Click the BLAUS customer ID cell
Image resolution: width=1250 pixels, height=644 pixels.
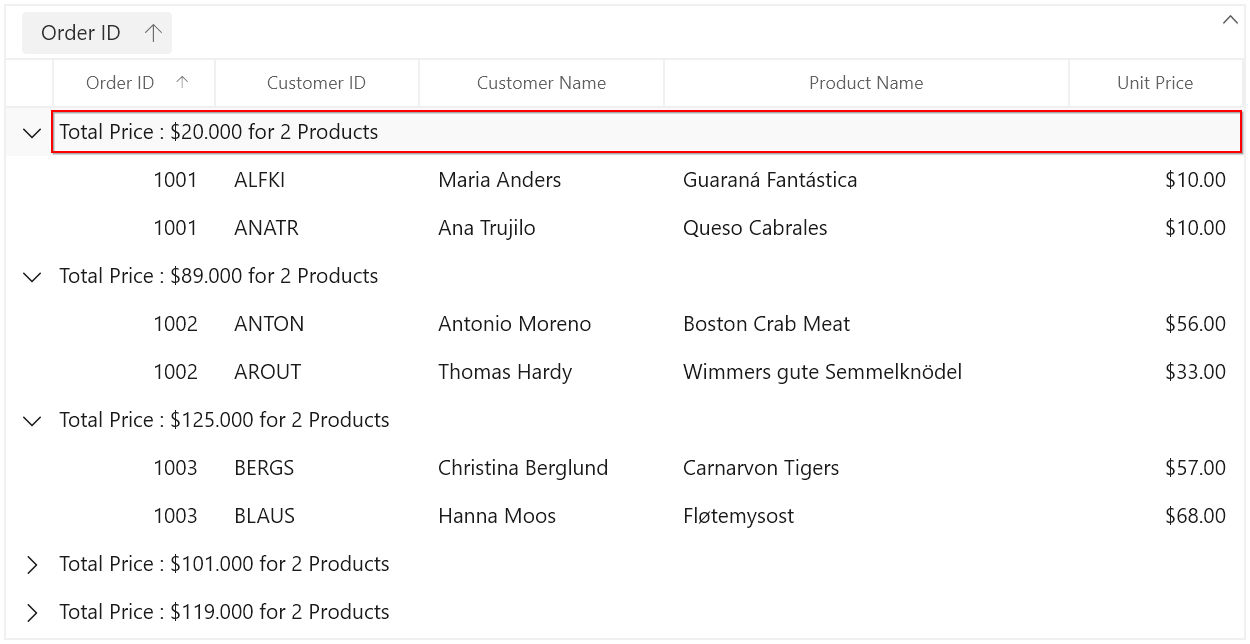318,516
